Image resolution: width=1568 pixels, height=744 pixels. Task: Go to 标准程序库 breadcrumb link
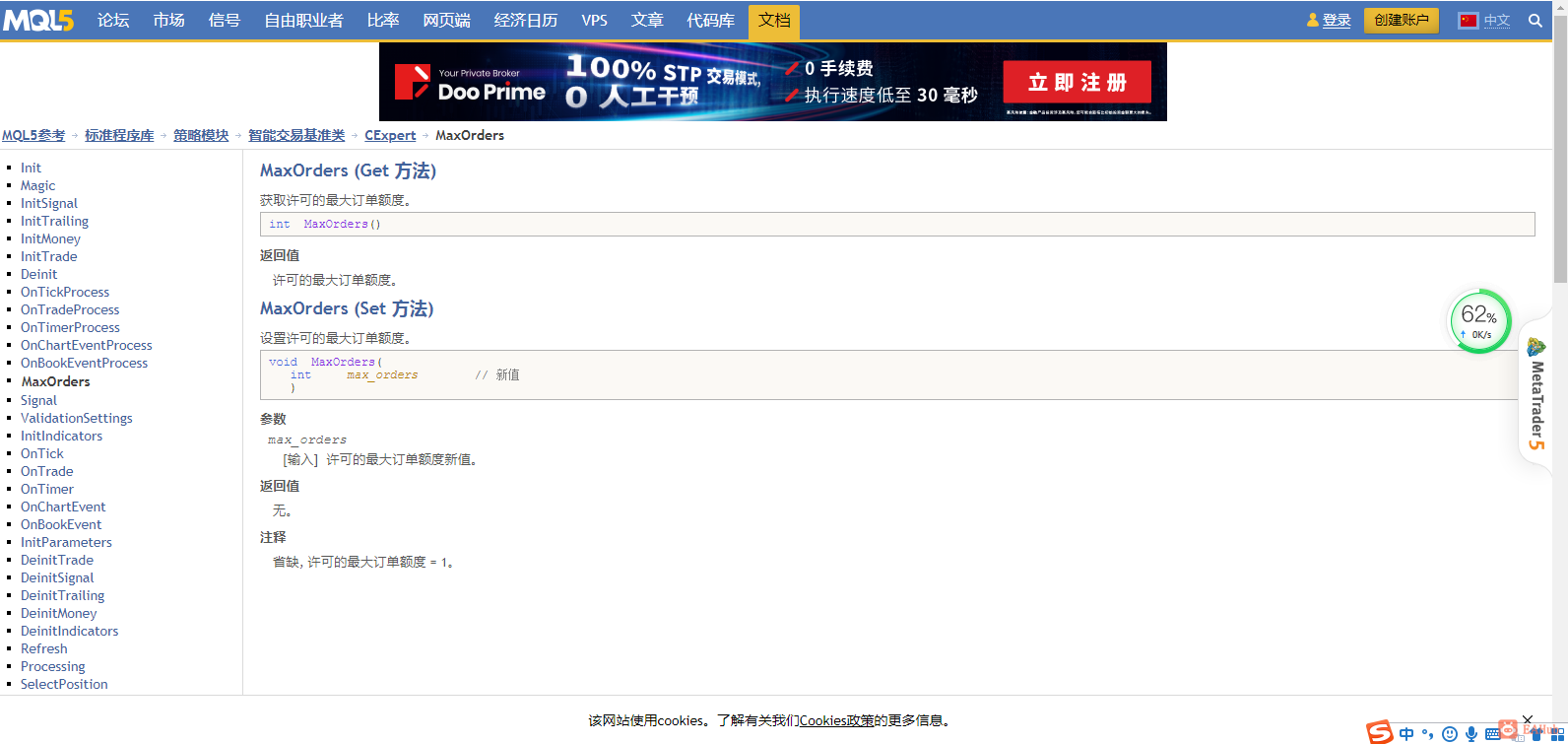click(x=119, y=136)
